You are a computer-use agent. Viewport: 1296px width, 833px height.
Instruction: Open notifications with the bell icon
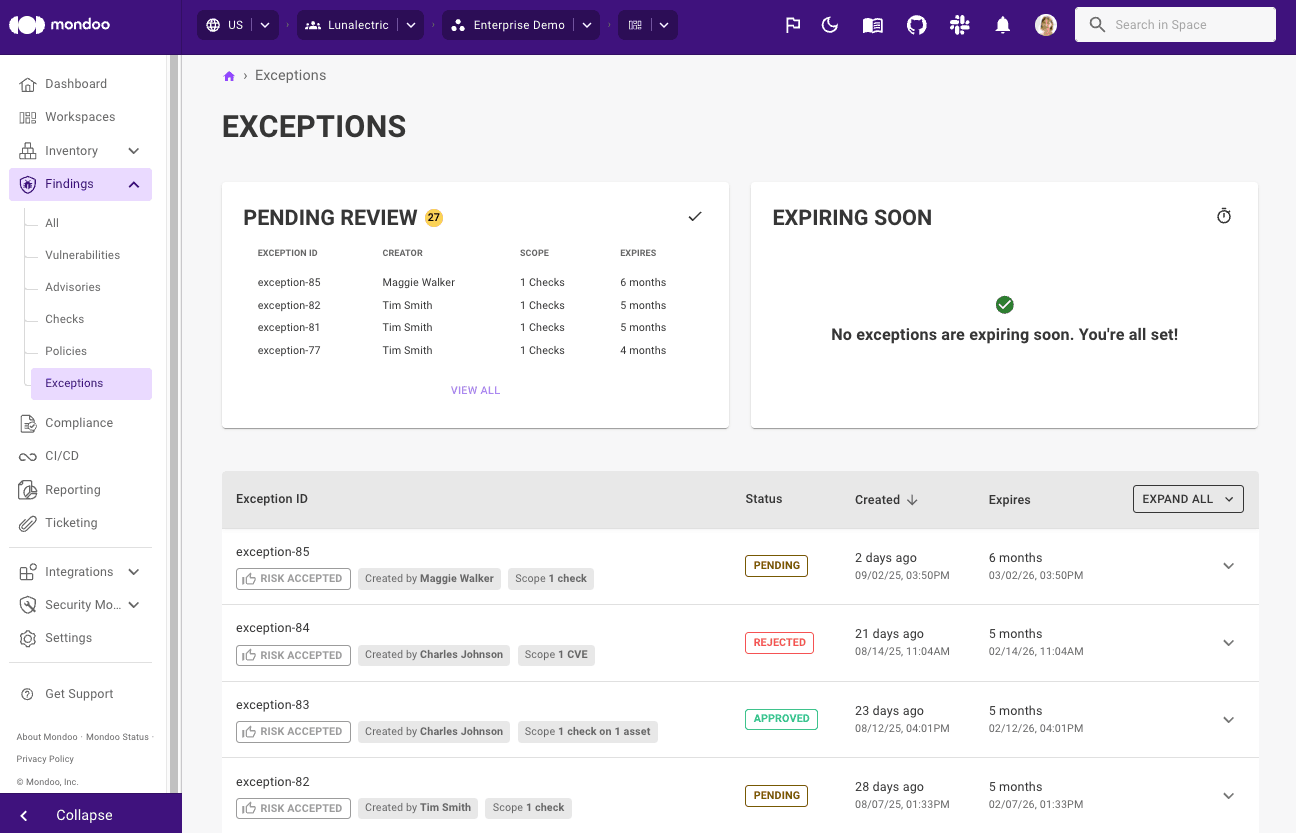1003,25
